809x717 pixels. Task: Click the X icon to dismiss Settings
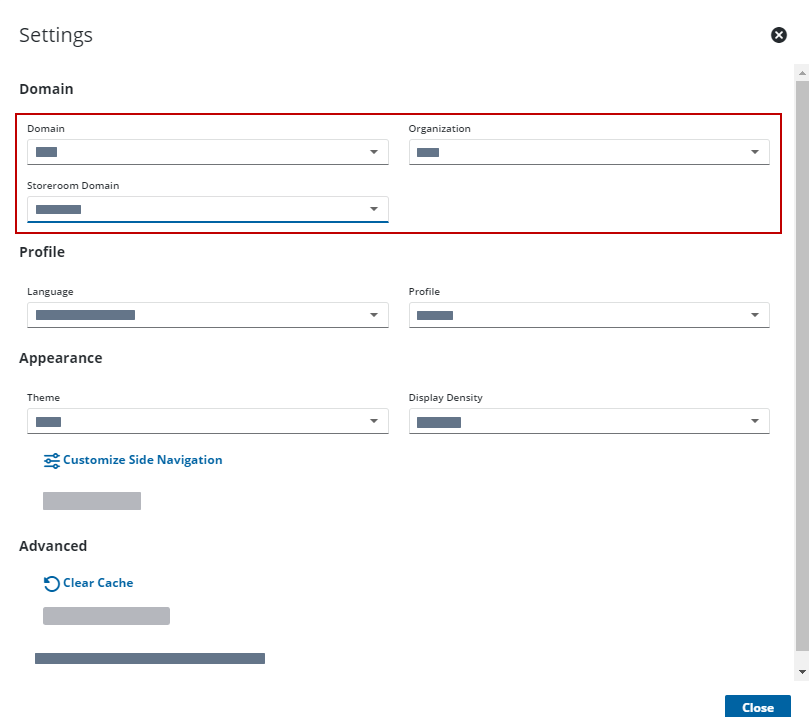[x=779, y=35]
